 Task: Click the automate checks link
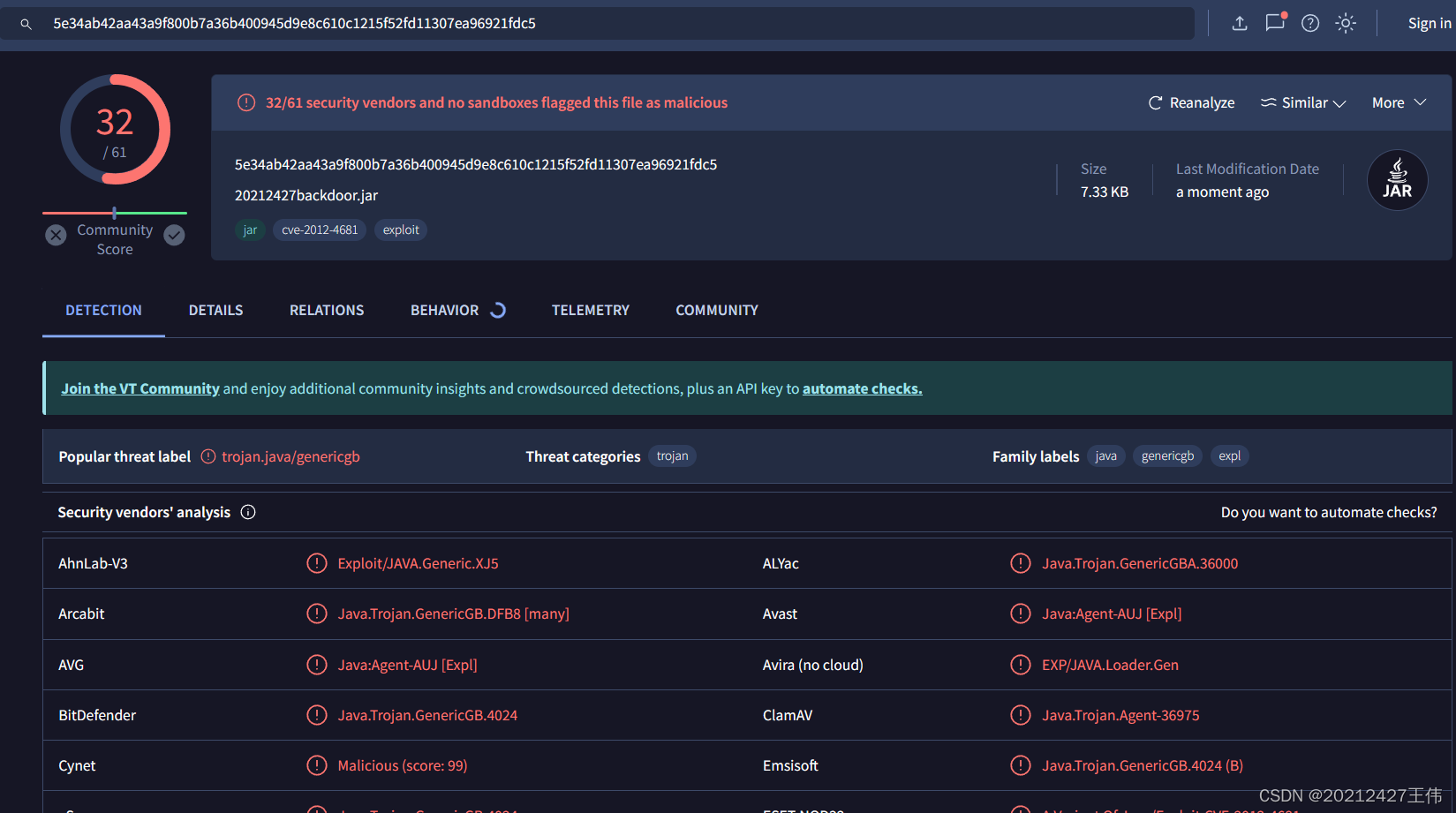[x=863, y=388]
